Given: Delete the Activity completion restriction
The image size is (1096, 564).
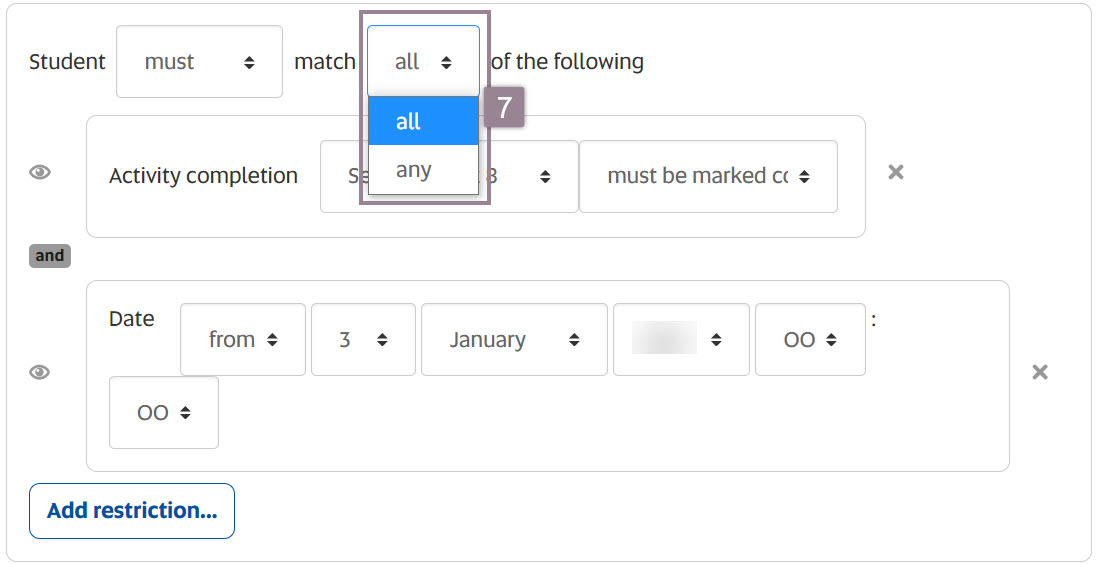Looking at the screenshot, I should 896,172.
